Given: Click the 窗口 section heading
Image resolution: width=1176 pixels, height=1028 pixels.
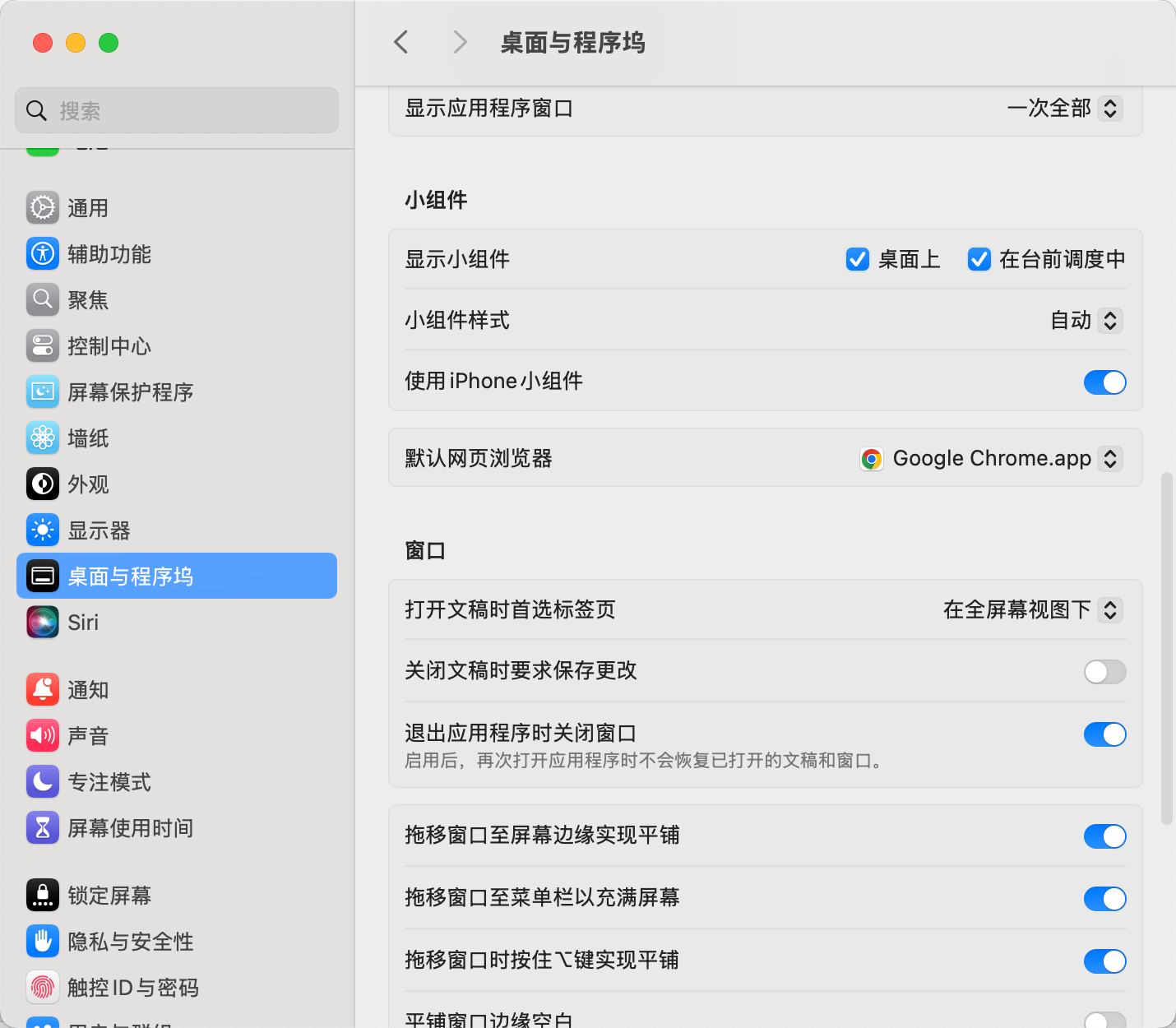Looking at the screenshot, I should 425,550.
